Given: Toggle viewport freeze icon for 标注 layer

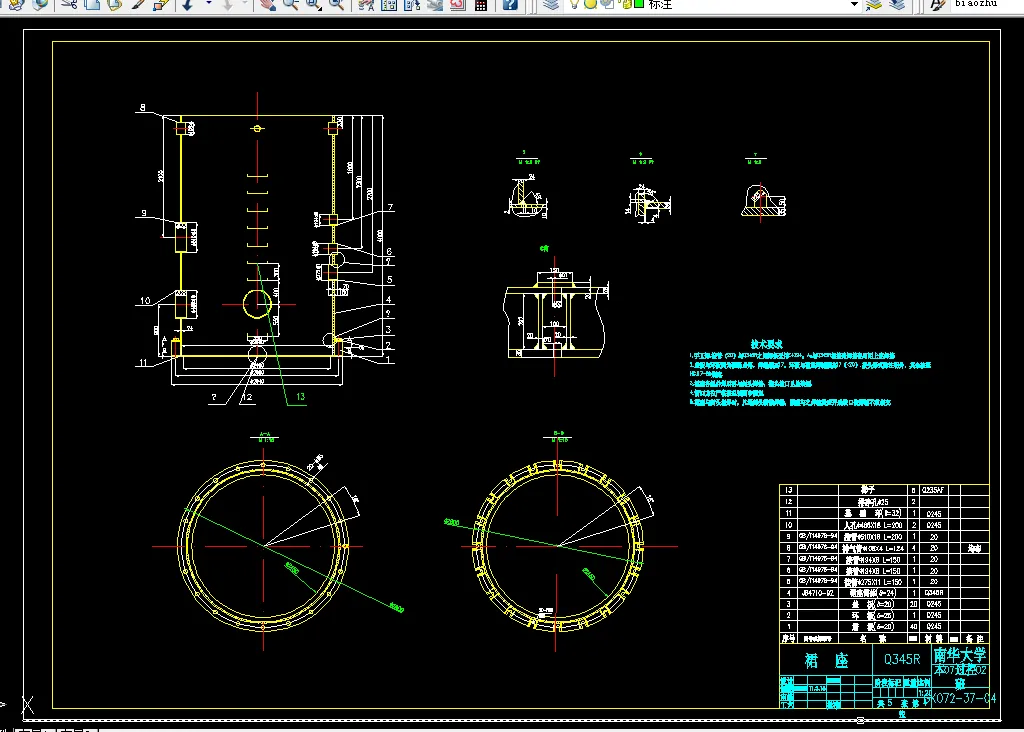Looking at the screenshot, I should [607, 4].
